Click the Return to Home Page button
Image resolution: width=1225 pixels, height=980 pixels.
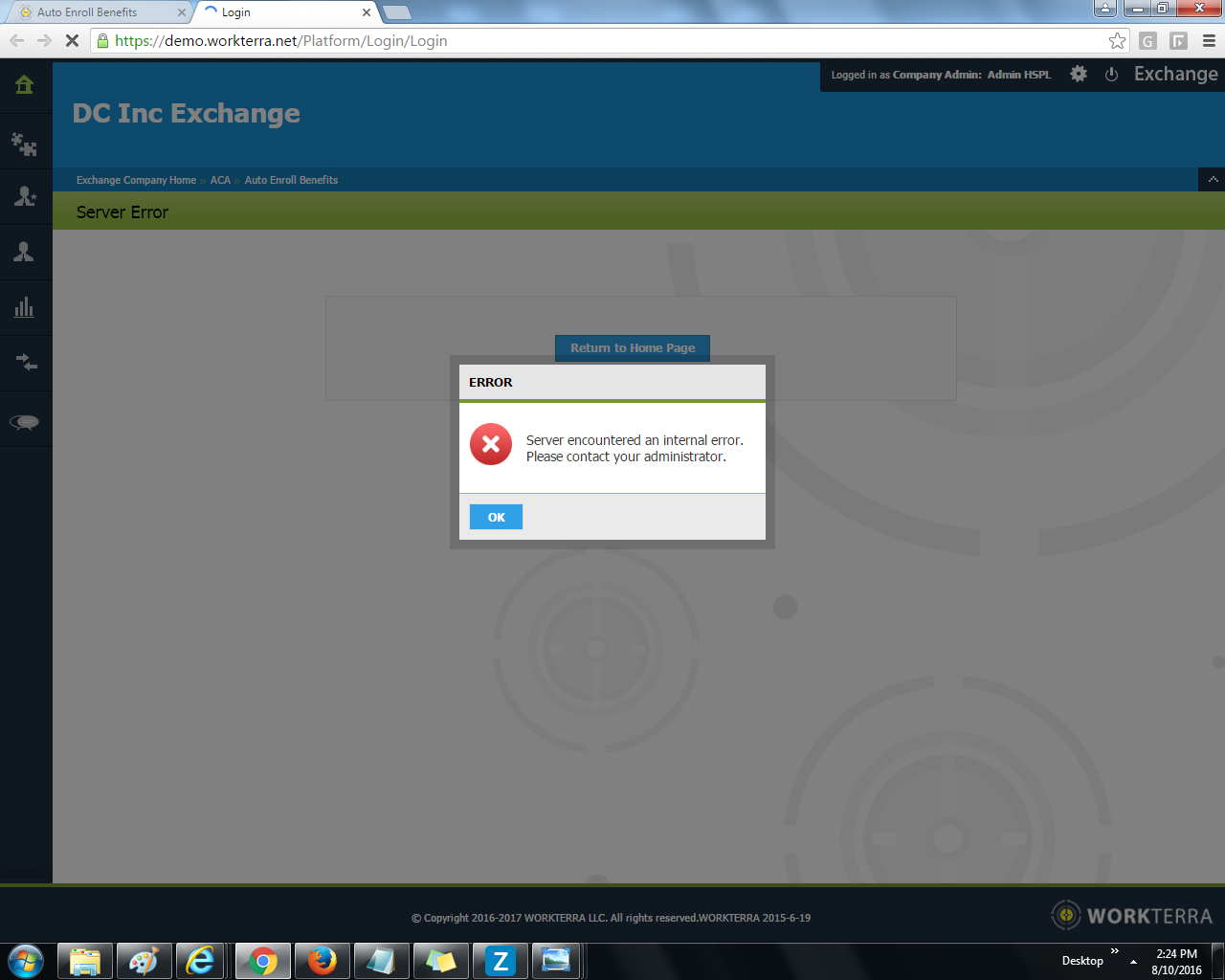pyautogui.click(x=633, y=347)
